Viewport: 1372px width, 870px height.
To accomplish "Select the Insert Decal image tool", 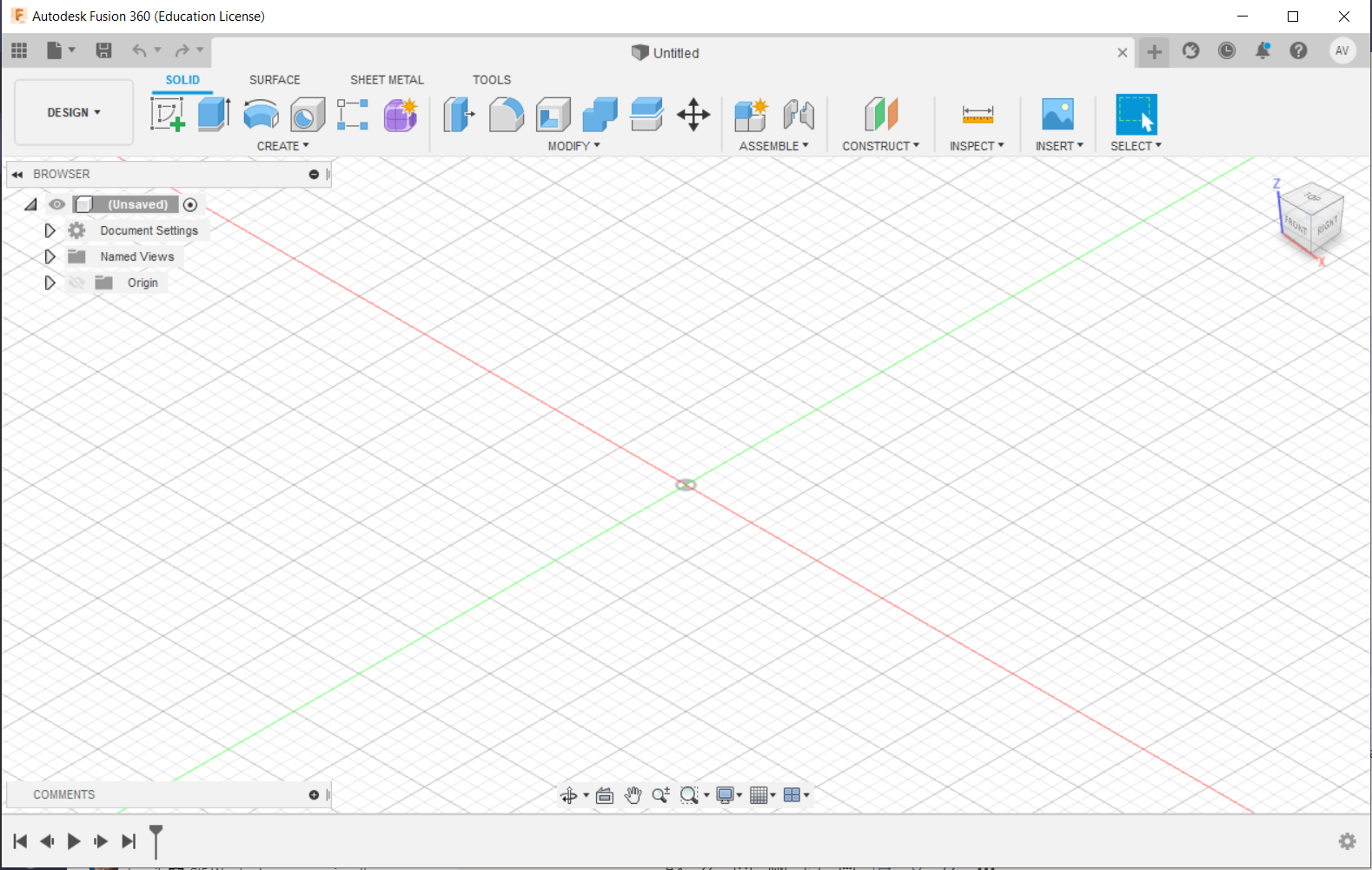I will click(1057, 114).
